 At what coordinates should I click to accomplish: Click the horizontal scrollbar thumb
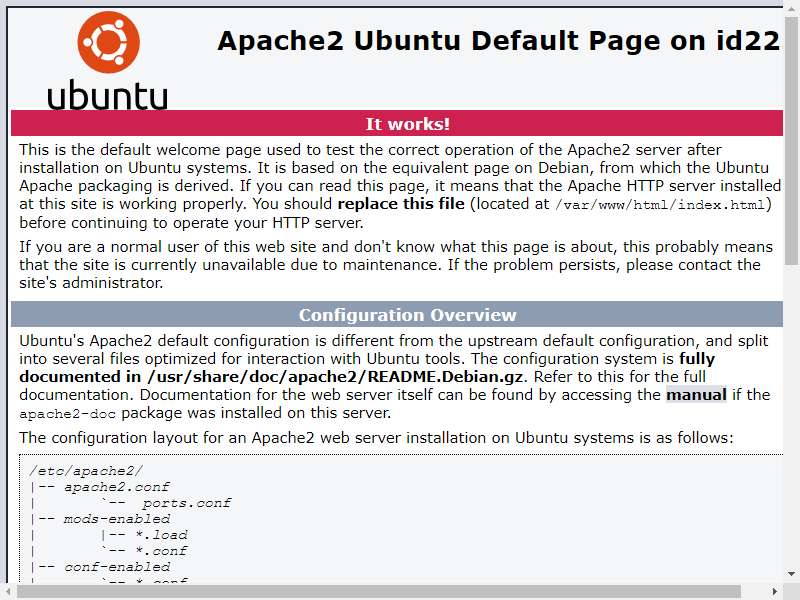(x=379, y=591)
